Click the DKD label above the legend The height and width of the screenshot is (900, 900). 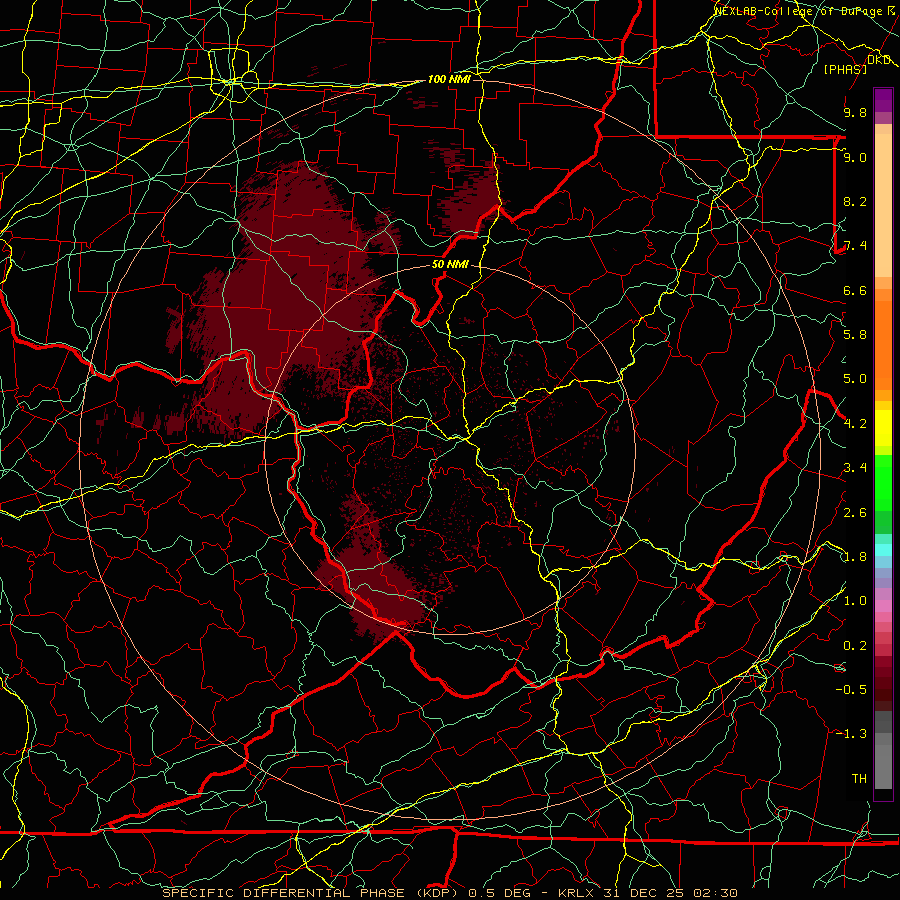[879, 60]
